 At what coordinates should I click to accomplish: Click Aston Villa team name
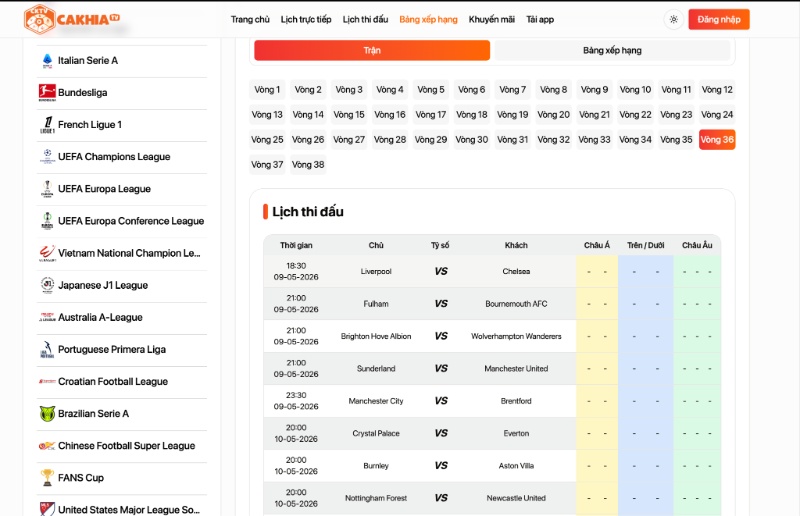tap(516, 465)
